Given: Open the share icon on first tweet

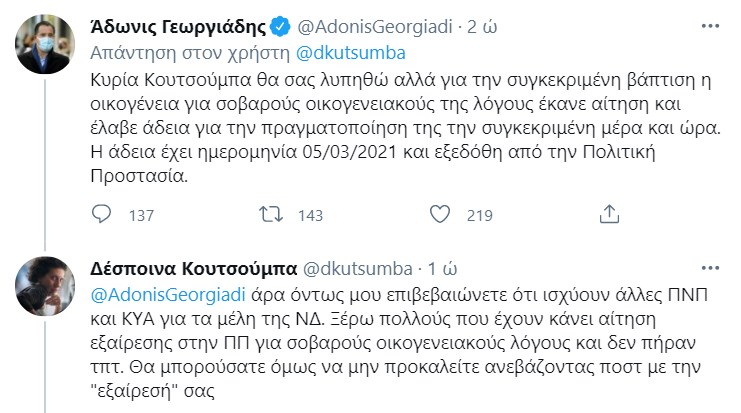Looking at the screenshot, I should [607, 214].
